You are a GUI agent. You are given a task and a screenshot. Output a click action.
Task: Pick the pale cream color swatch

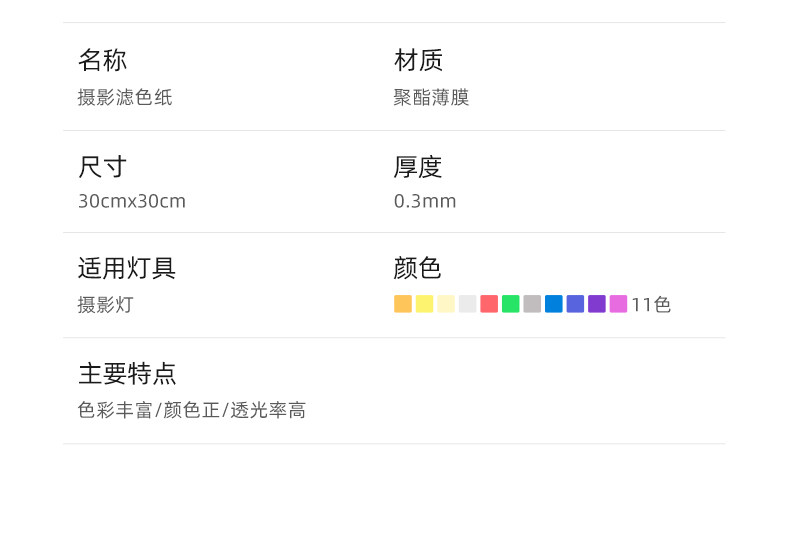446,304
